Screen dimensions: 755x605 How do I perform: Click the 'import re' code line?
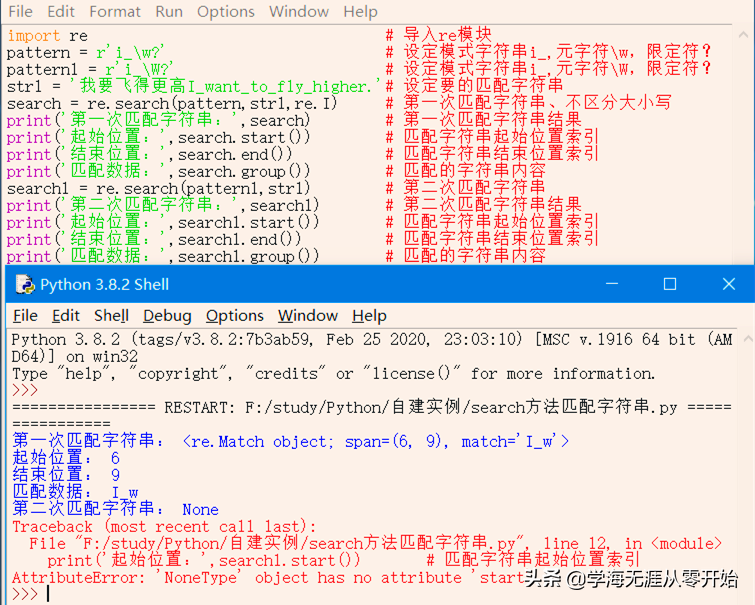(x=47, y=36)
